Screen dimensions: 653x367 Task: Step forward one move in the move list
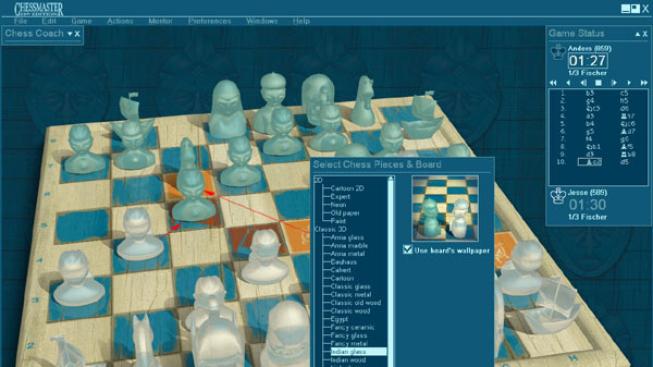point(629,83)
